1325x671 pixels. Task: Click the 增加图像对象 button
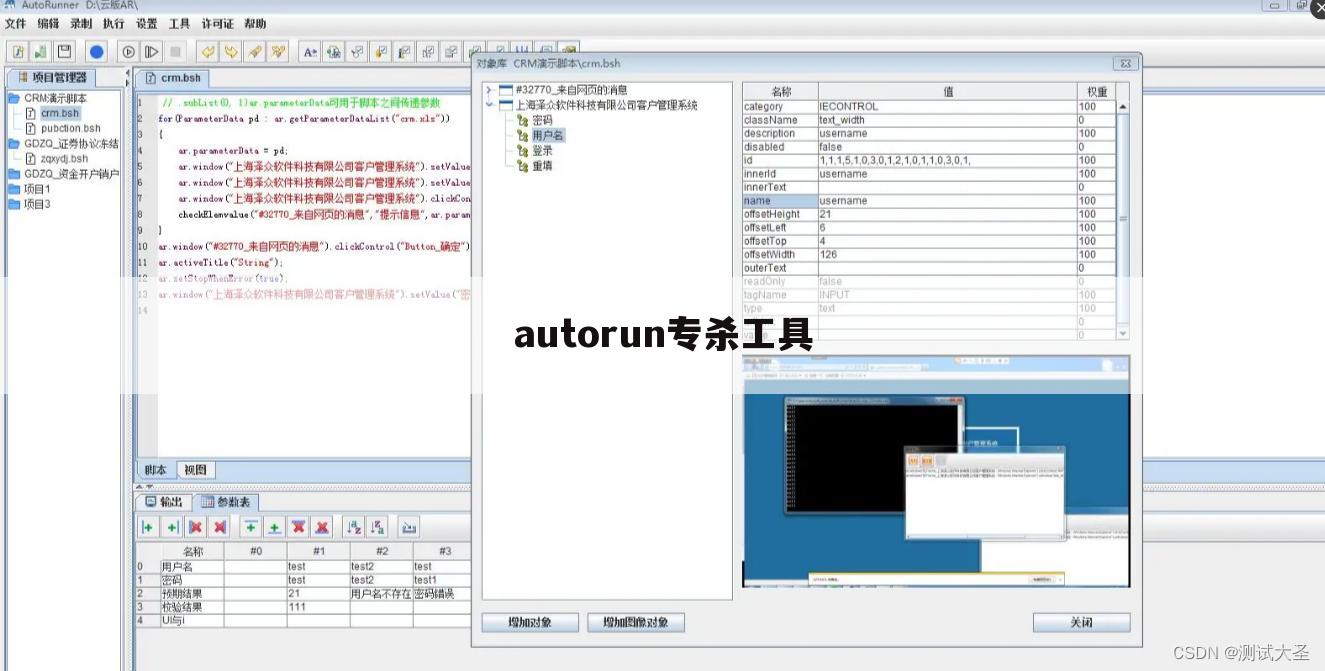coord(636,622)
